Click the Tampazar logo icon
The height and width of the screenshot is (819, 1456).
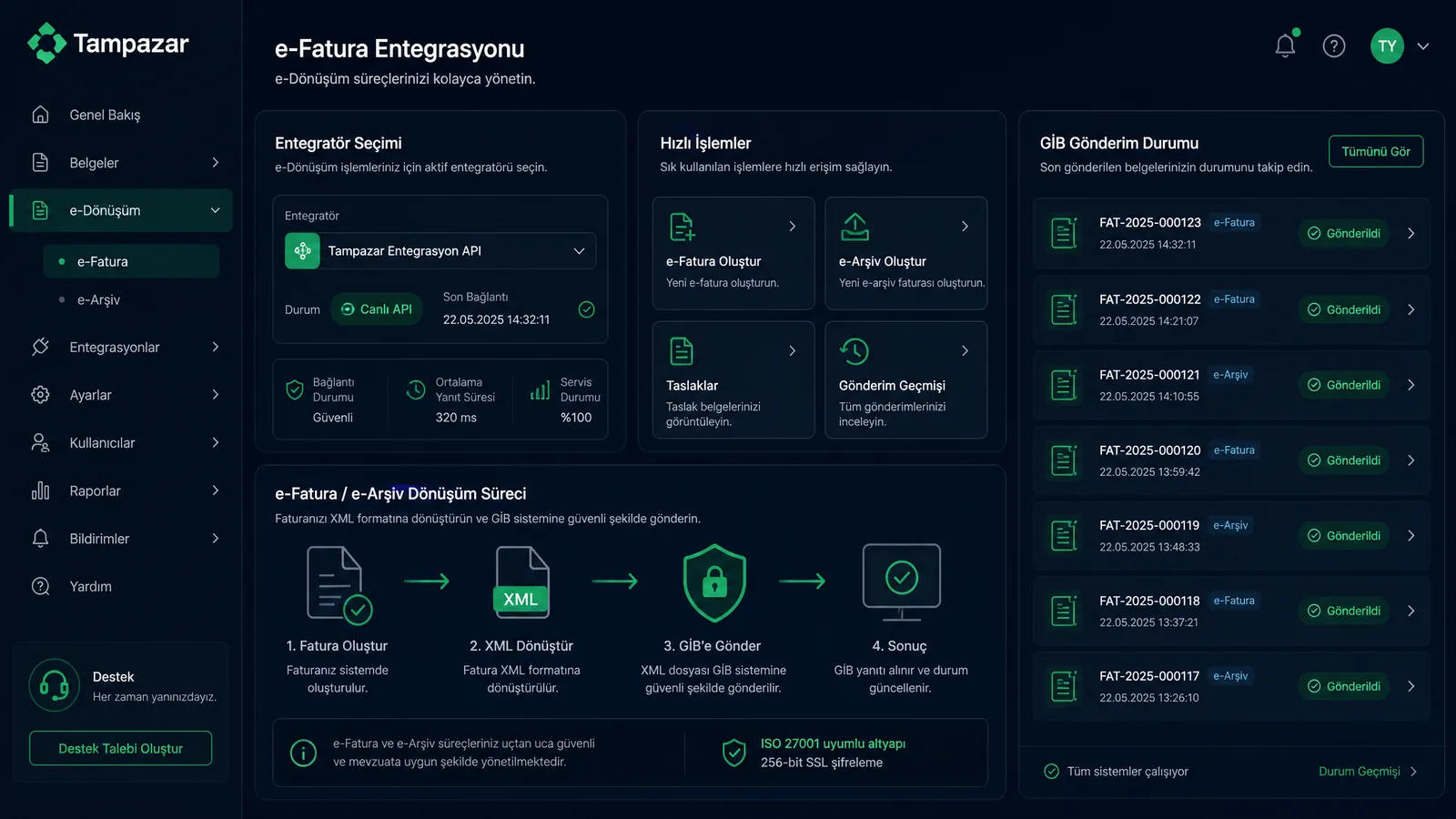[46, 43]
